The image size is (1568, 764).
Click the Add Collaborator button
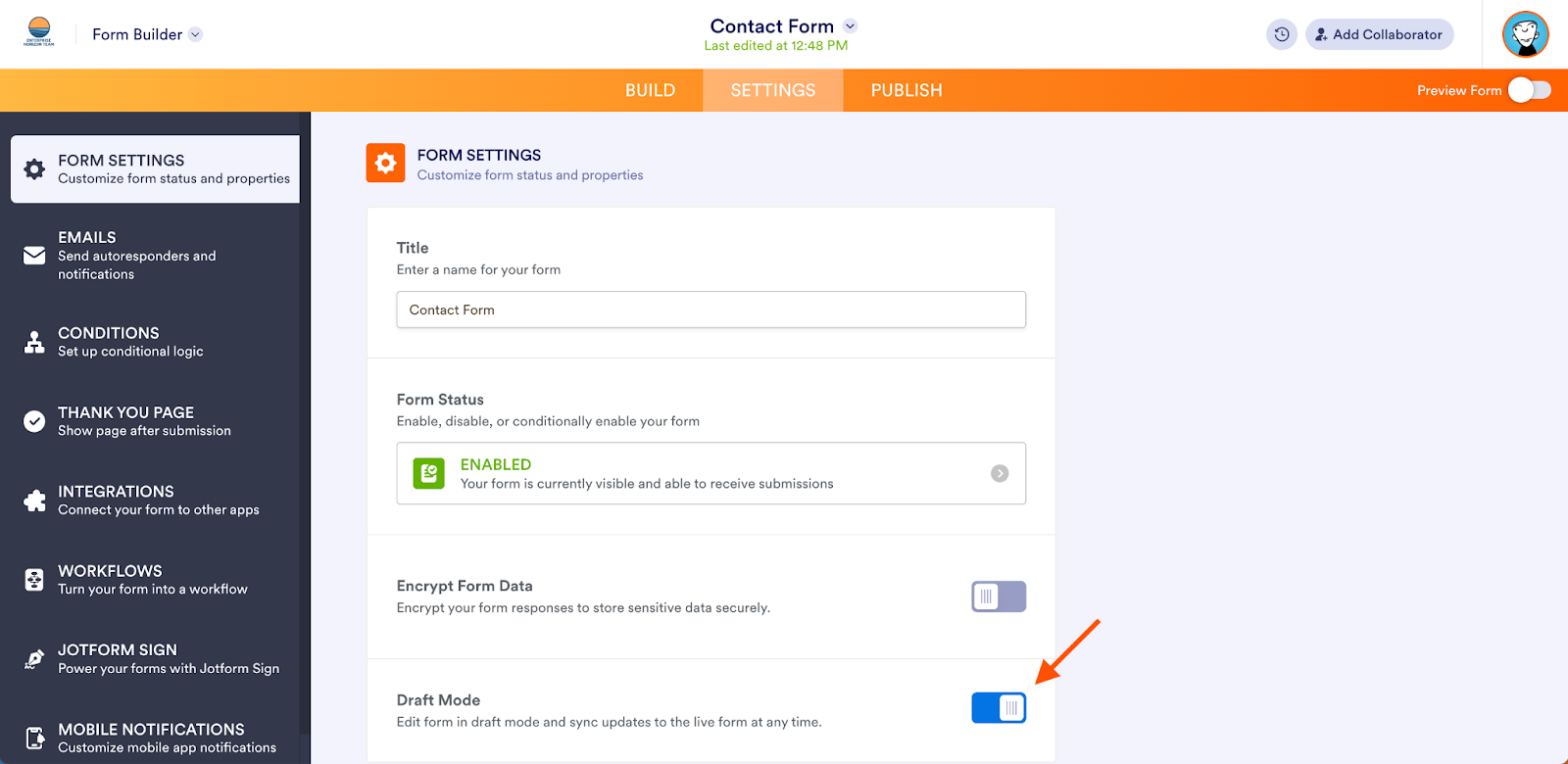[x=1379, y=34]
